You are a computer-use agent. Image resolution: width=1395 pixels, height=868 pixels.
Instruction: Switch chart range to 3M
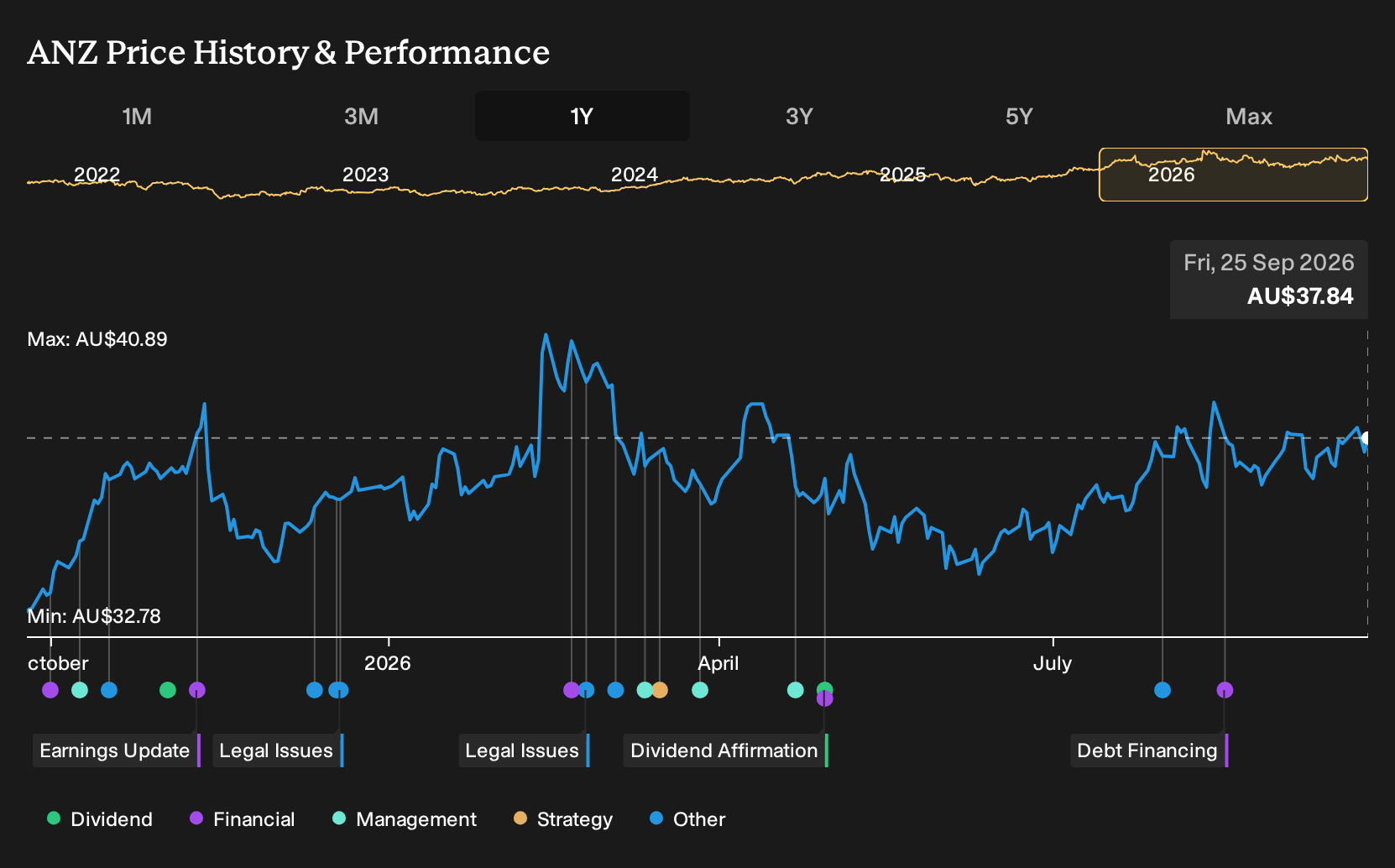click(x=361, y=116)
